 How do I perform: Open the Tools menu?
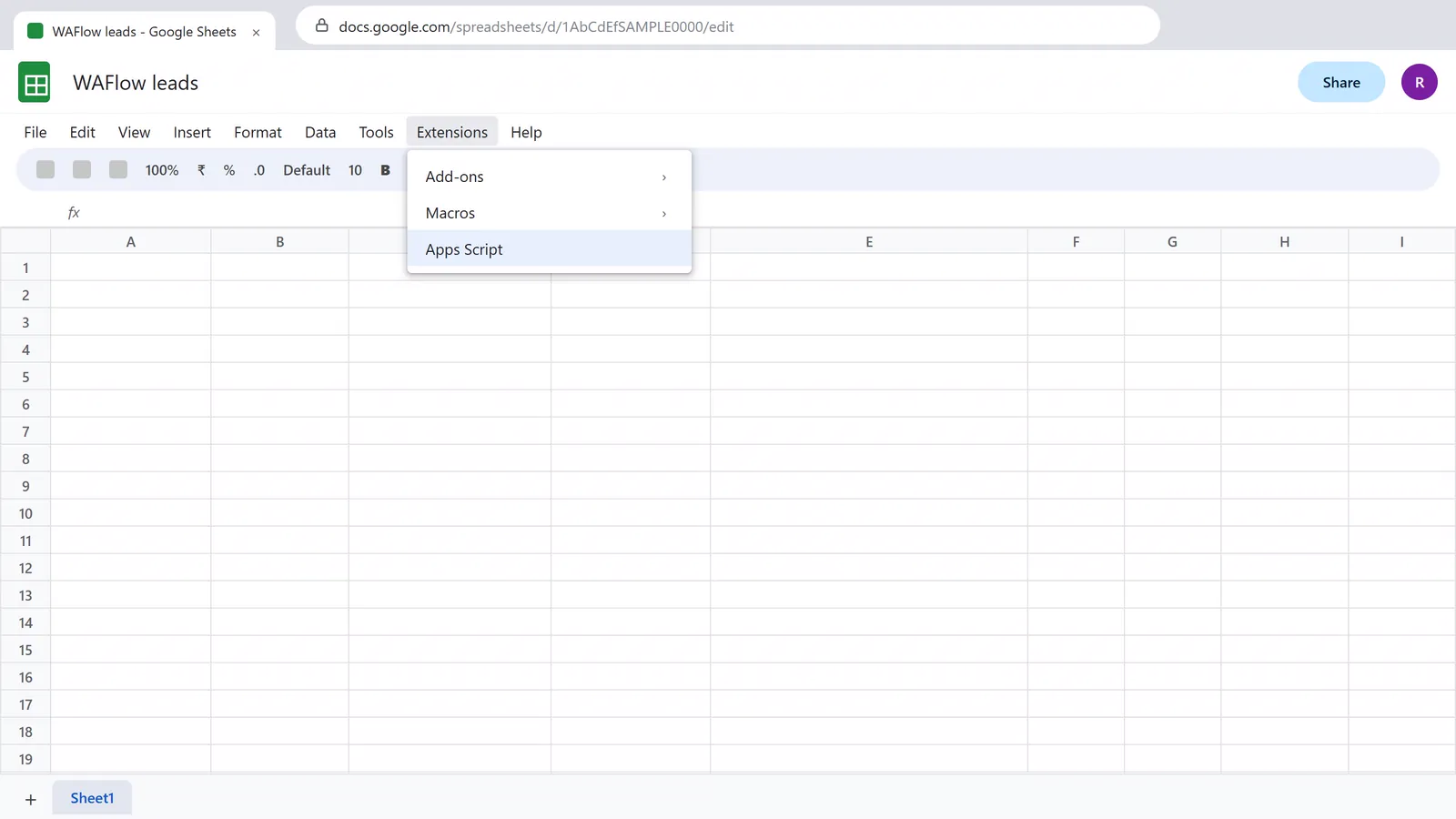click(x=377, y=132)
